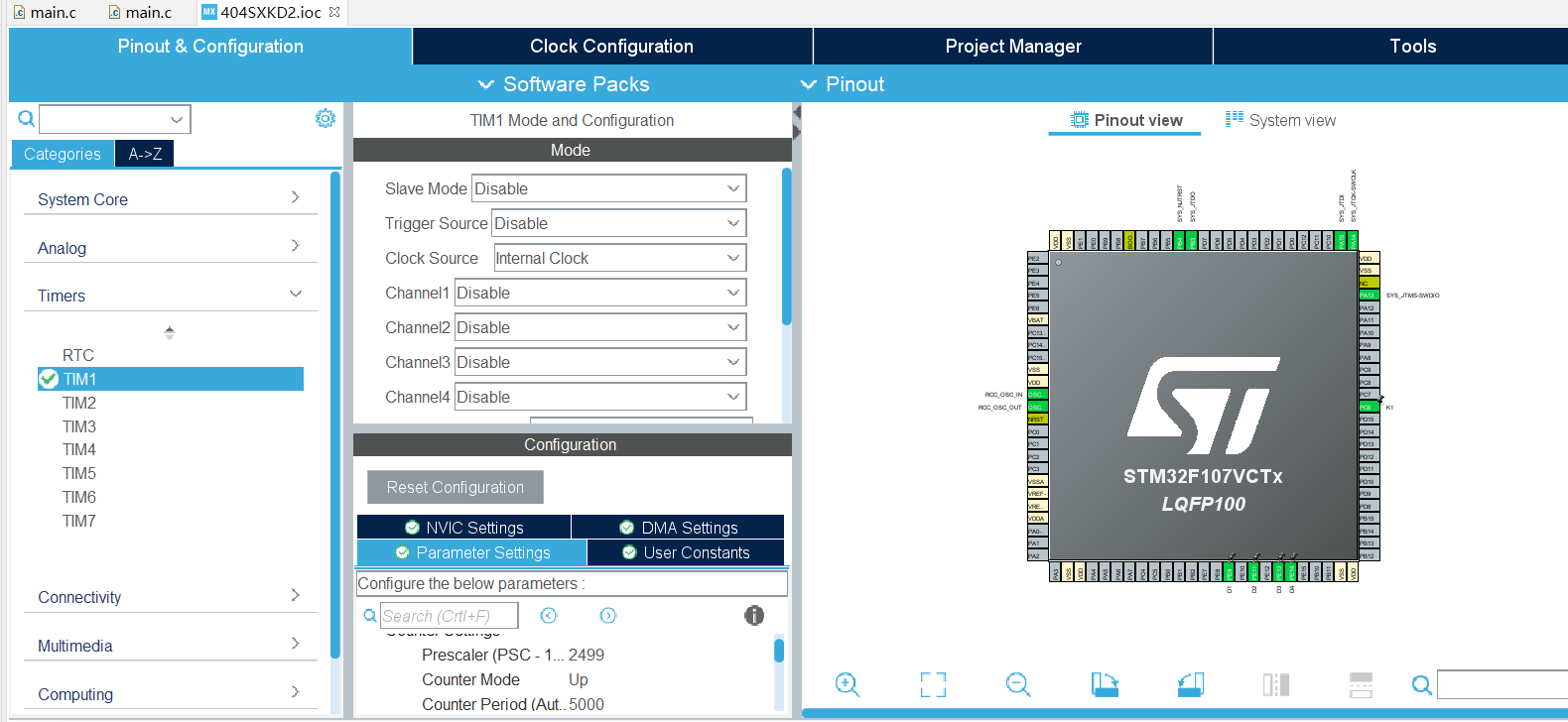Select TIM4 in the Timers list
Screen dimensions: 1568x722
(x=79, y=449)
